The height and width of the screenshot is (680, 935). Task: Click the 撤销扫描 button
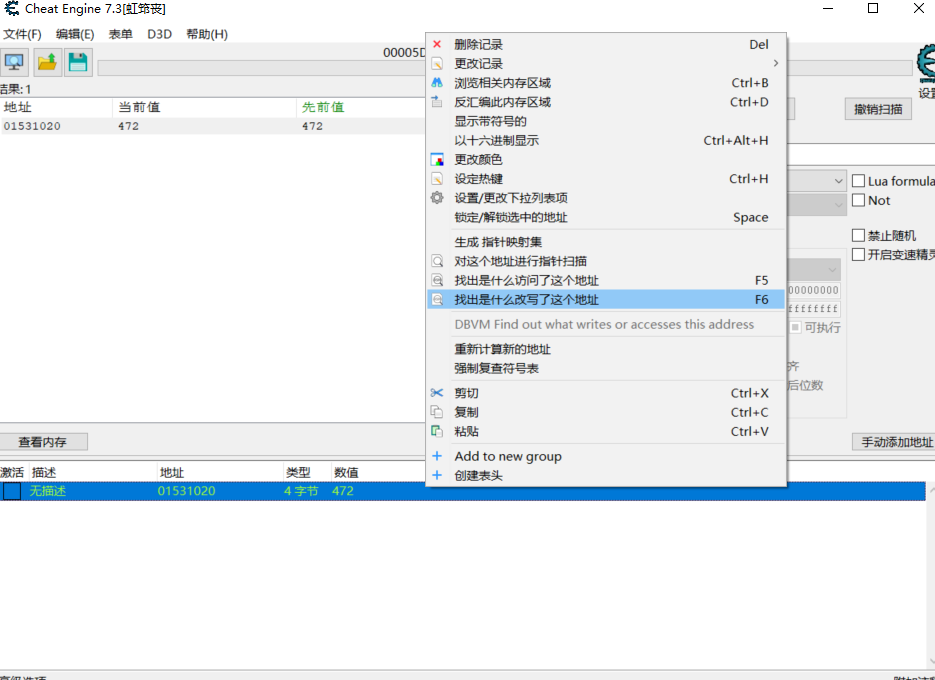click(x=878, y=109)
